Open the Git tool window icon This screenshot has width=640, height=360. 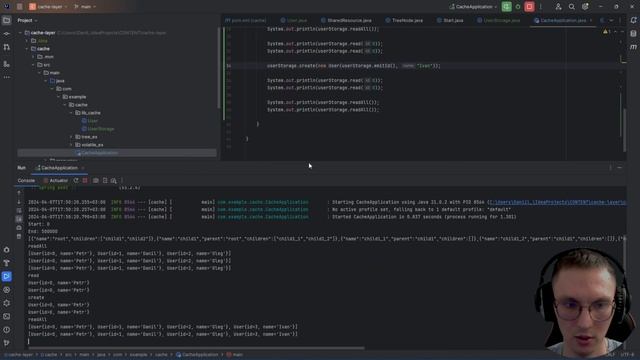pyautogui.click(x=7, y=343)
